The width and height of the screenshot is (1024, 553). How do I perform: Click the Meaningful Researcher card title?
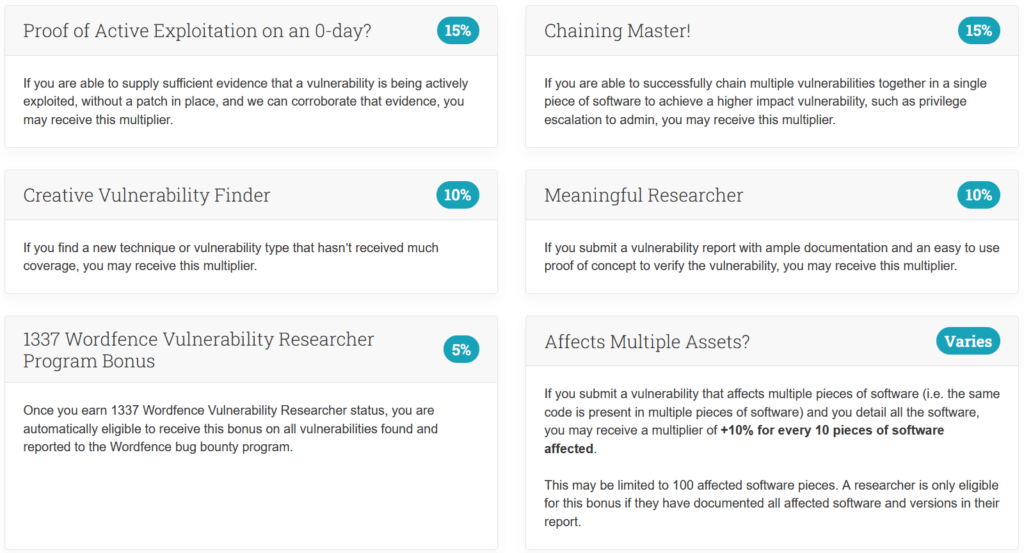tap(643, 195)
